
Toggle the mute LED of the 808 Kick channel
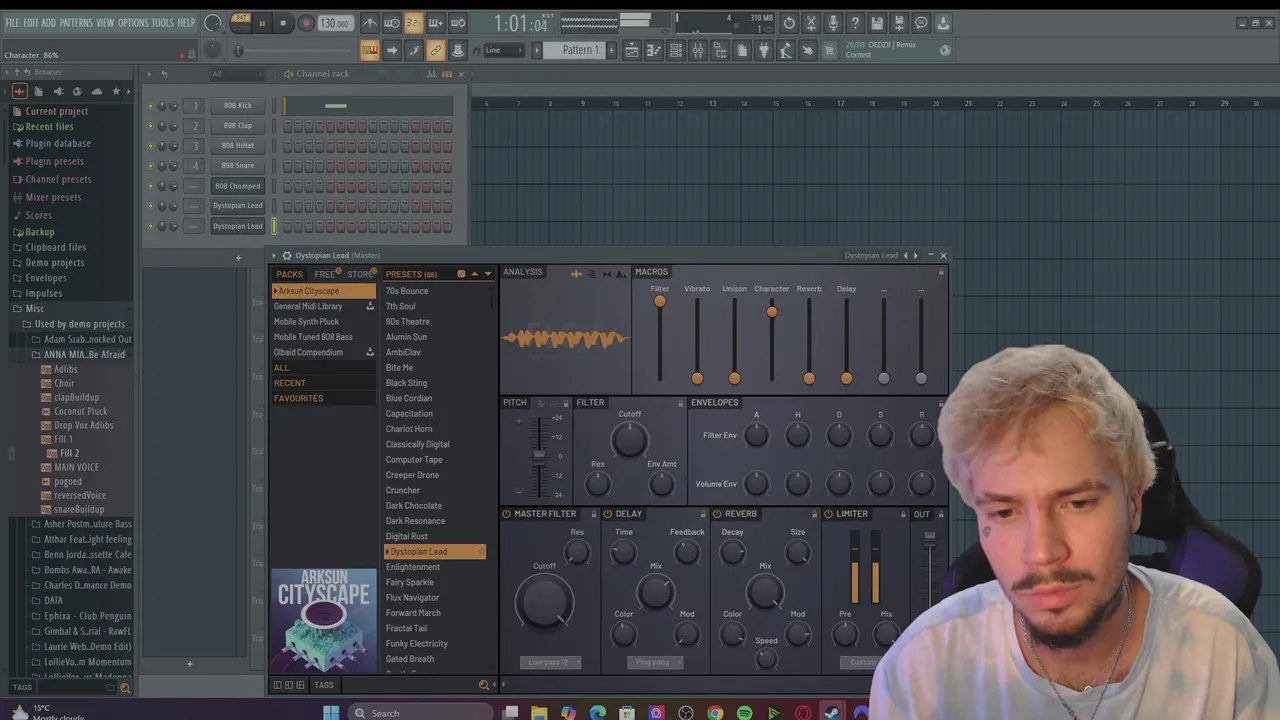click(151, 106)
